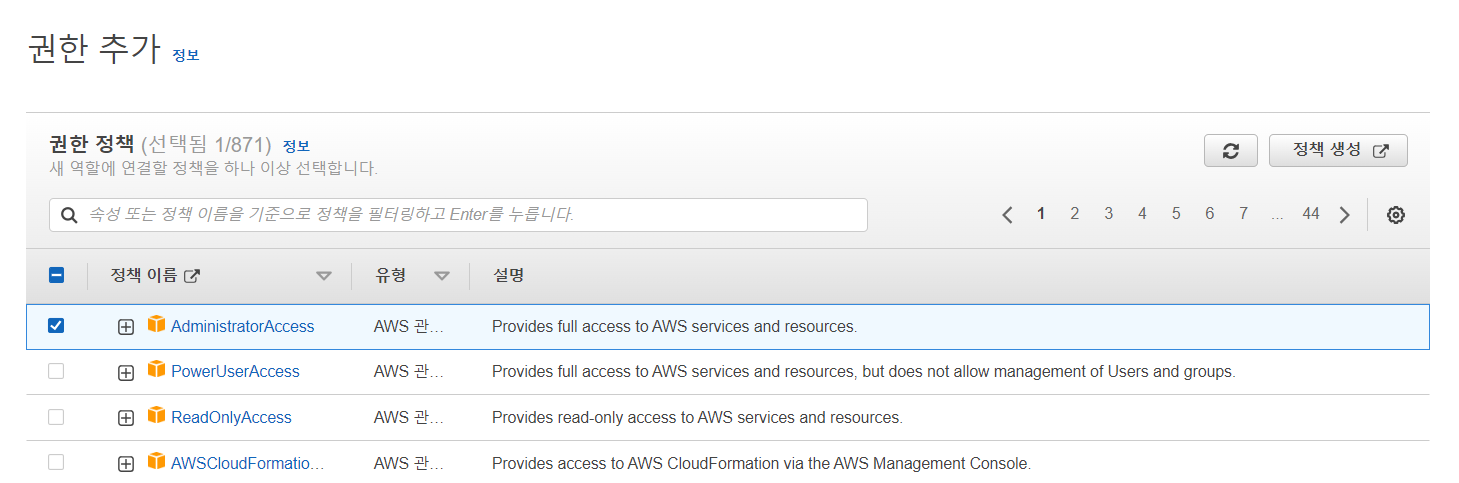Click the 정책 생성 button
This screenshot has height=483, width=1459.
tap(1338, 150)
